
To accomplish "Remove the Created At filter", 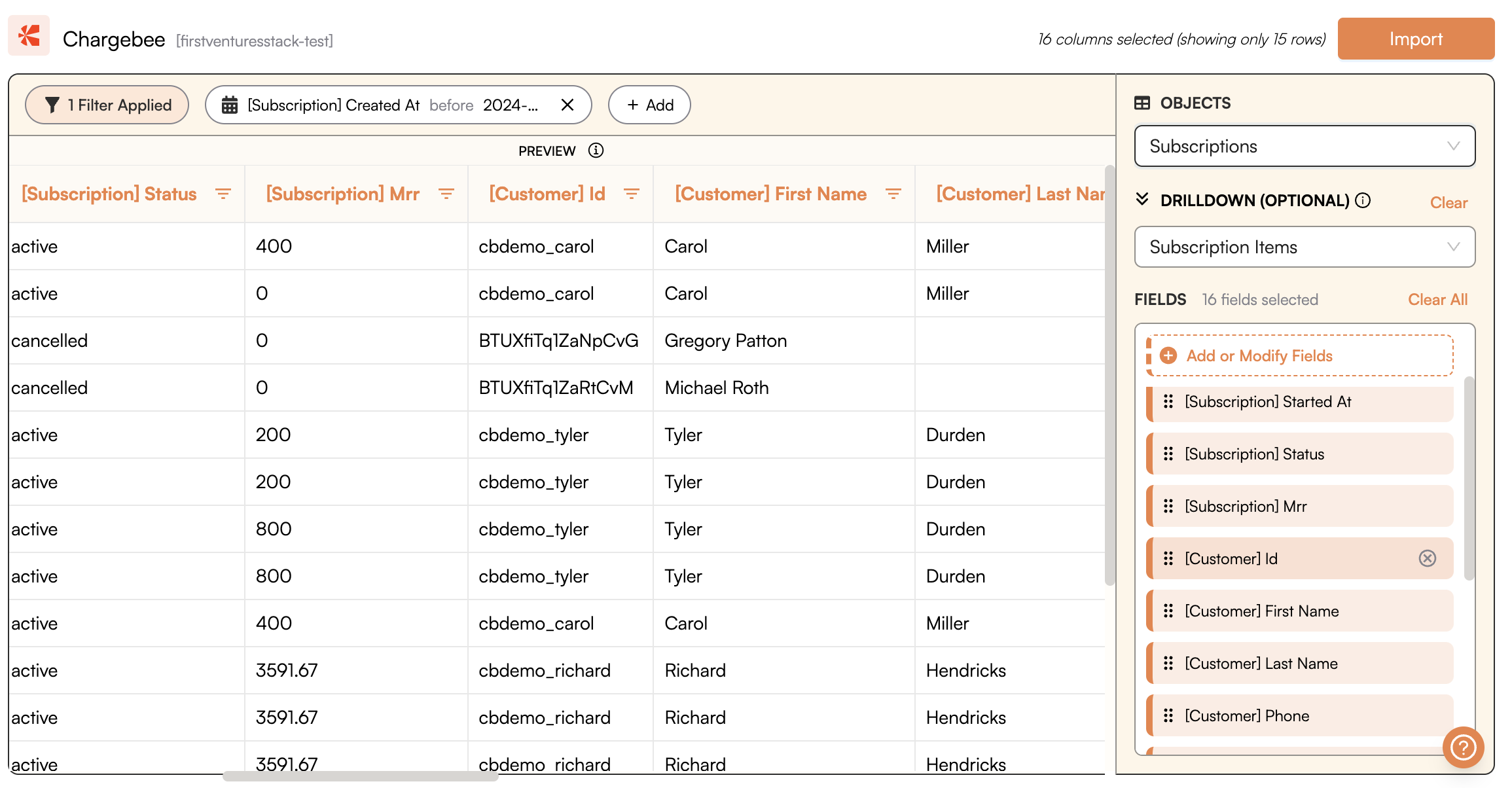I will coord(567,105).
